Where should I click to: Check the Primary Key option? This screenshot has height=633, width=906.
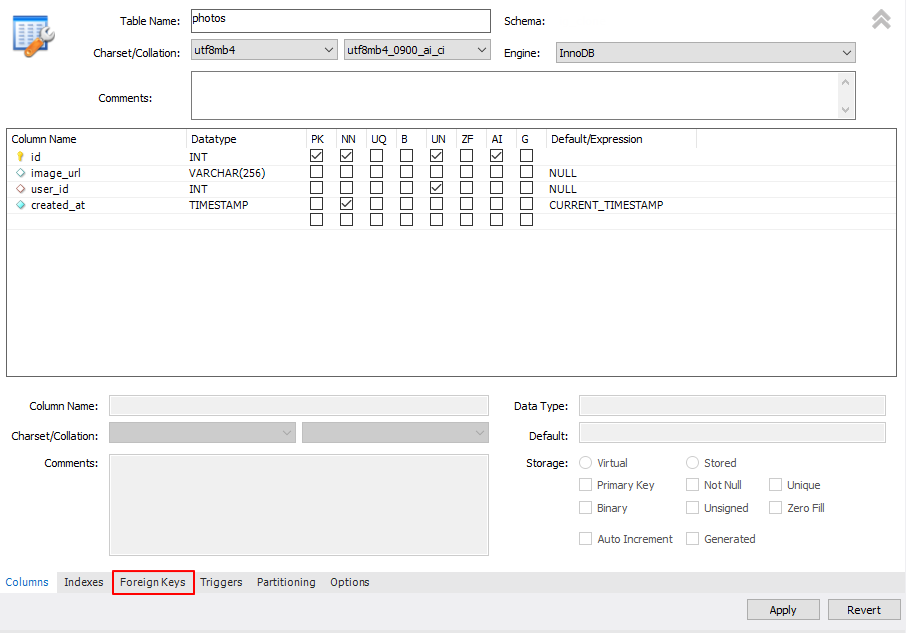585,485
